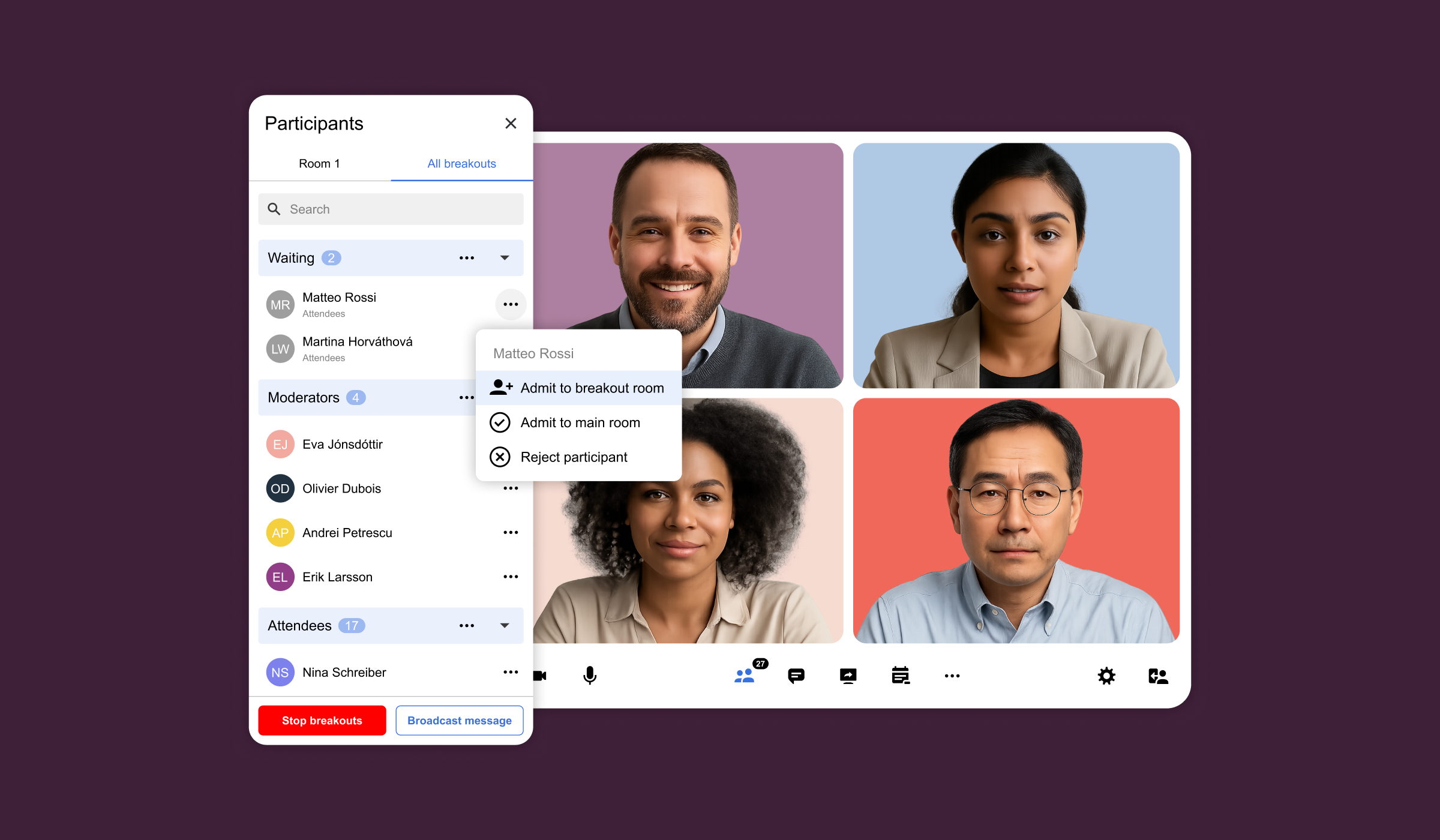Click the Attendees section header label
This screenshot has height=840, width=1440.
coord(299,626)
